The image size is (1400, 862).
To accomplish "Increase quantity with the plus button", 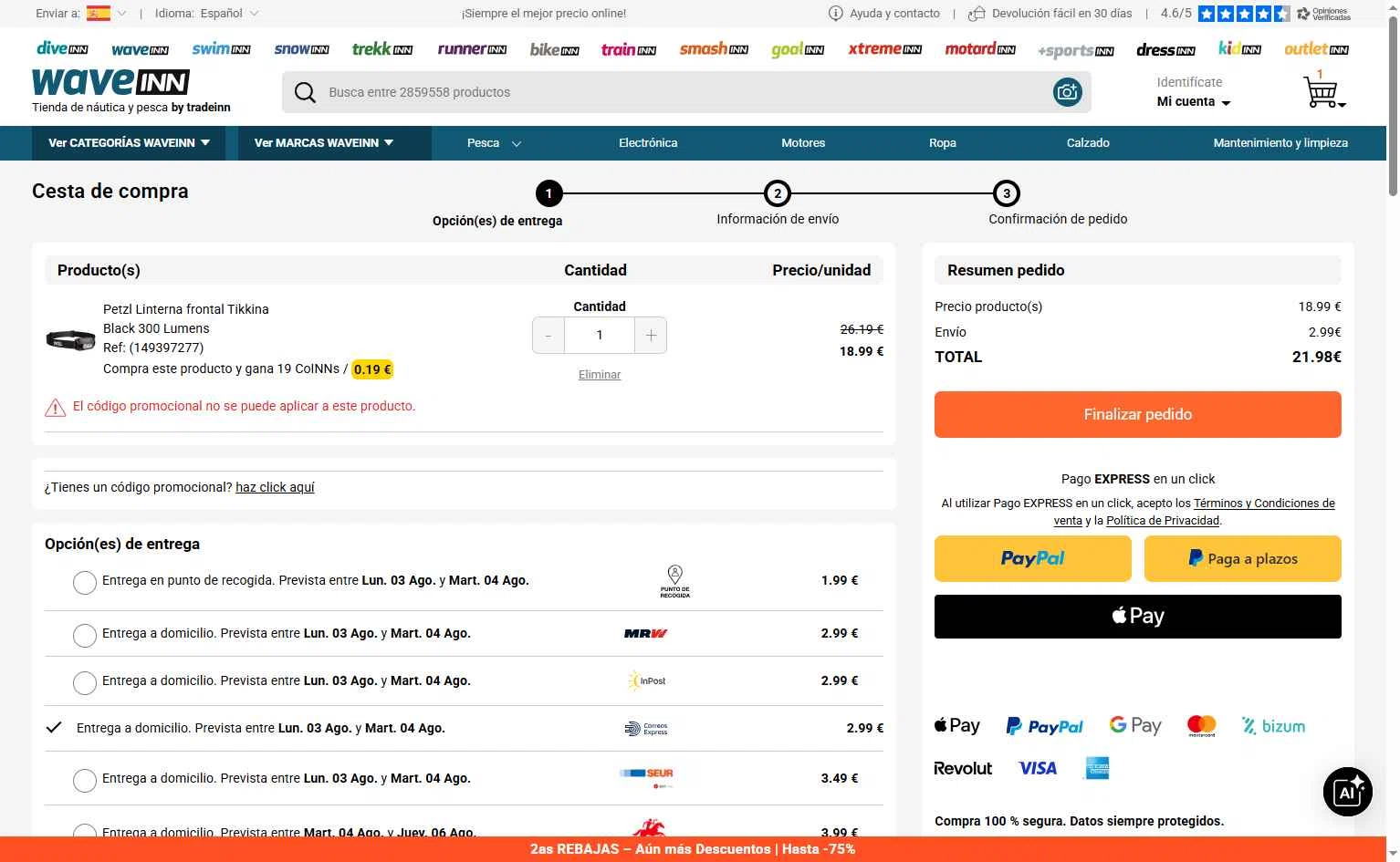I will tap(651, 335).
